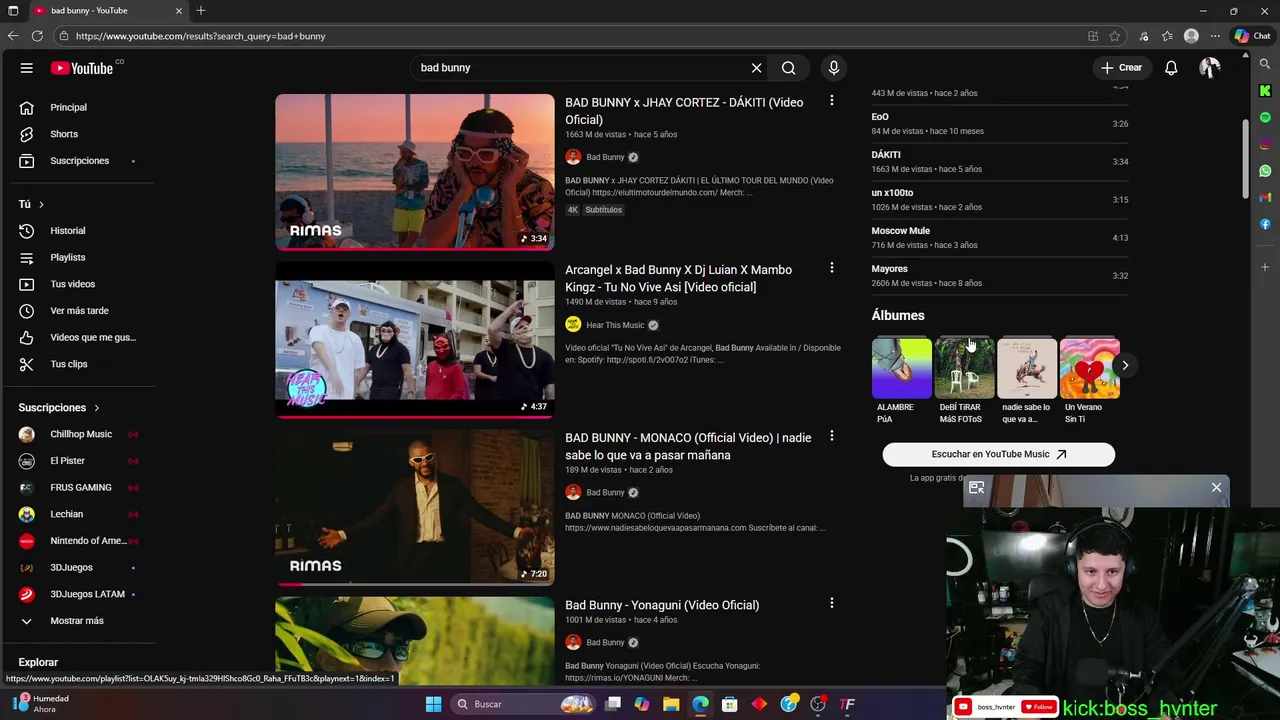
Task: Open options menu for DÁKITI video
Action: coord(831,101)
